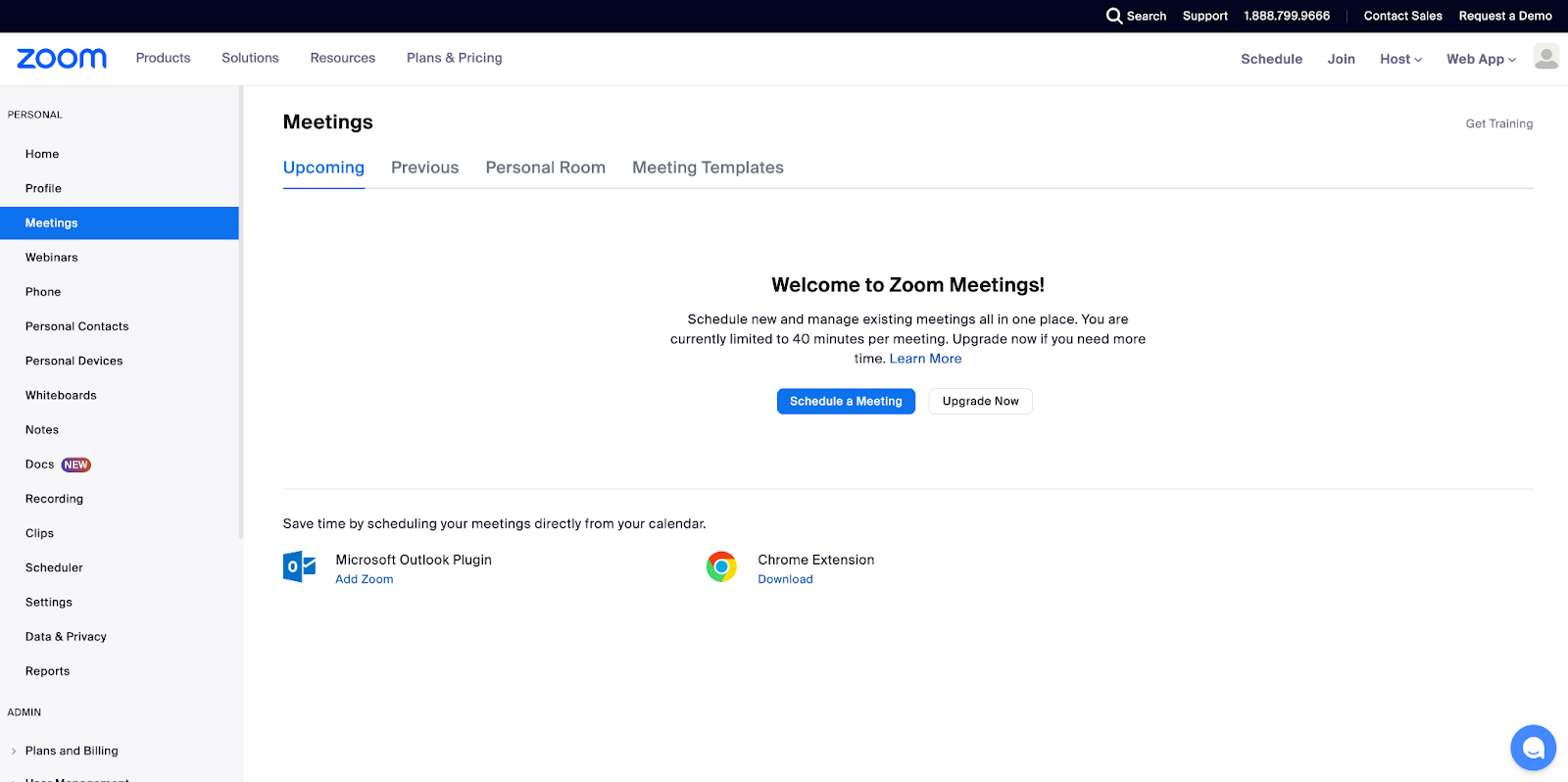
Task: Go to Plans & Pricing
Action: pyautogui.click(x=455, y=58)
